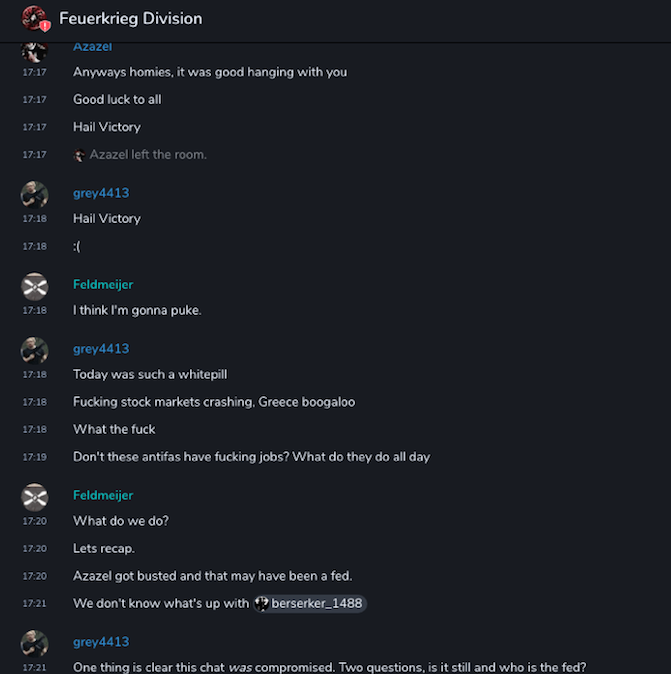The width and height of the screenshot is (671, 674).
Task: Click the 17:21 timestamp beside the berserker_1488 message
Action: tap(34, 604)
